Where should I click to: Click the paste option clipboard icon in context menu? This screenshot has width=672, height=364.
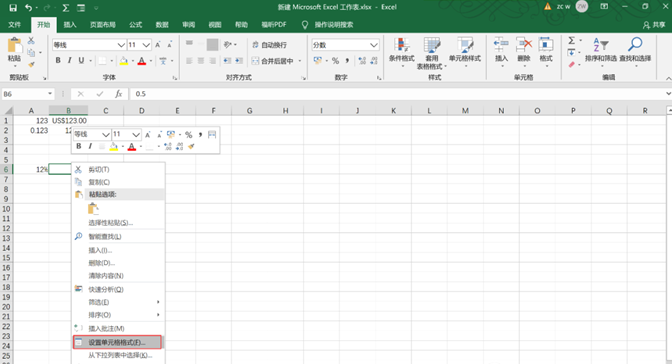[93, 209]
